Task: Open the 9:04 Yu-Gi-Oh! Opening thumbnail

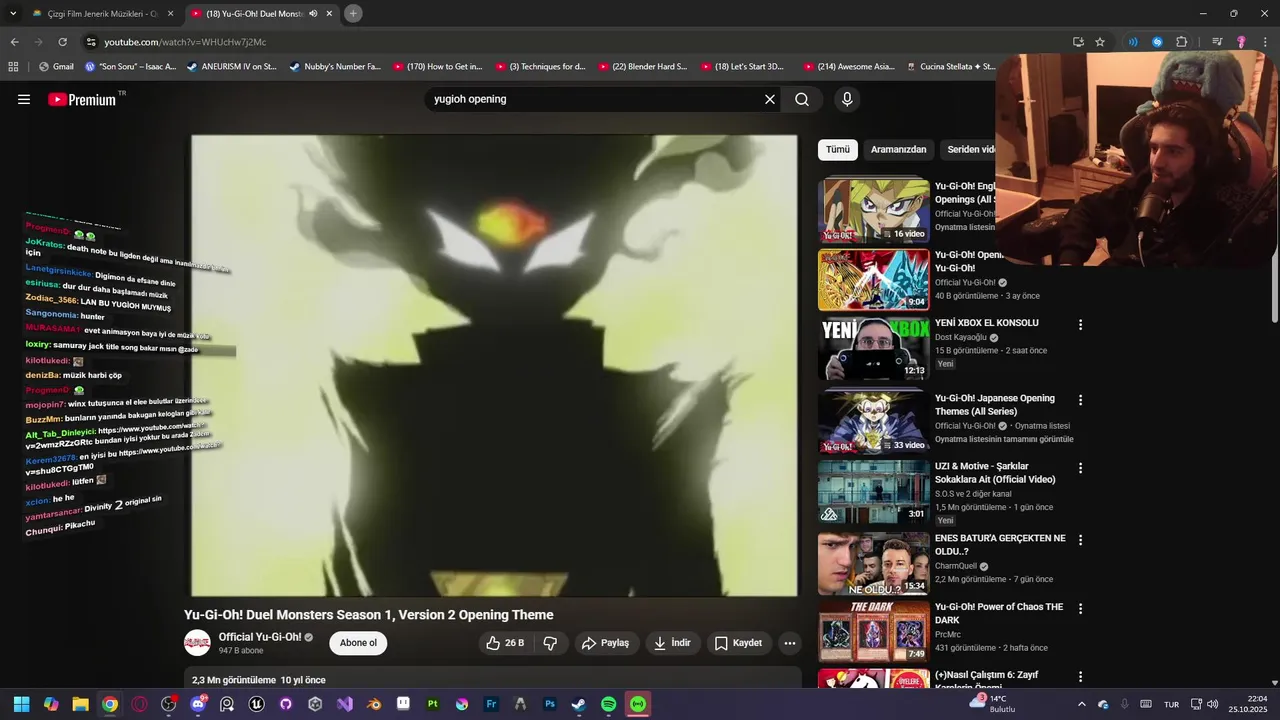Action: pos(874,280)
